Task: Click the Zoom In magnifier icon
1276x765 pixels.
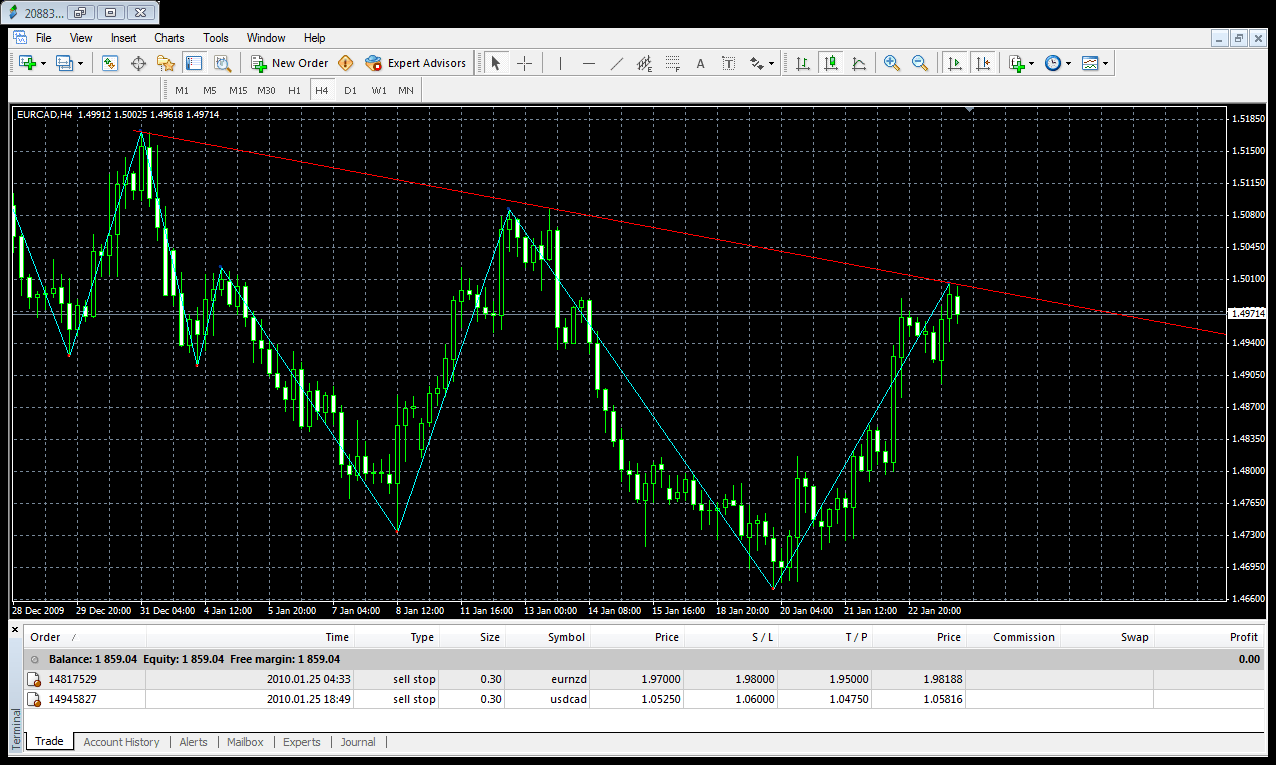Action: [891, 63]
